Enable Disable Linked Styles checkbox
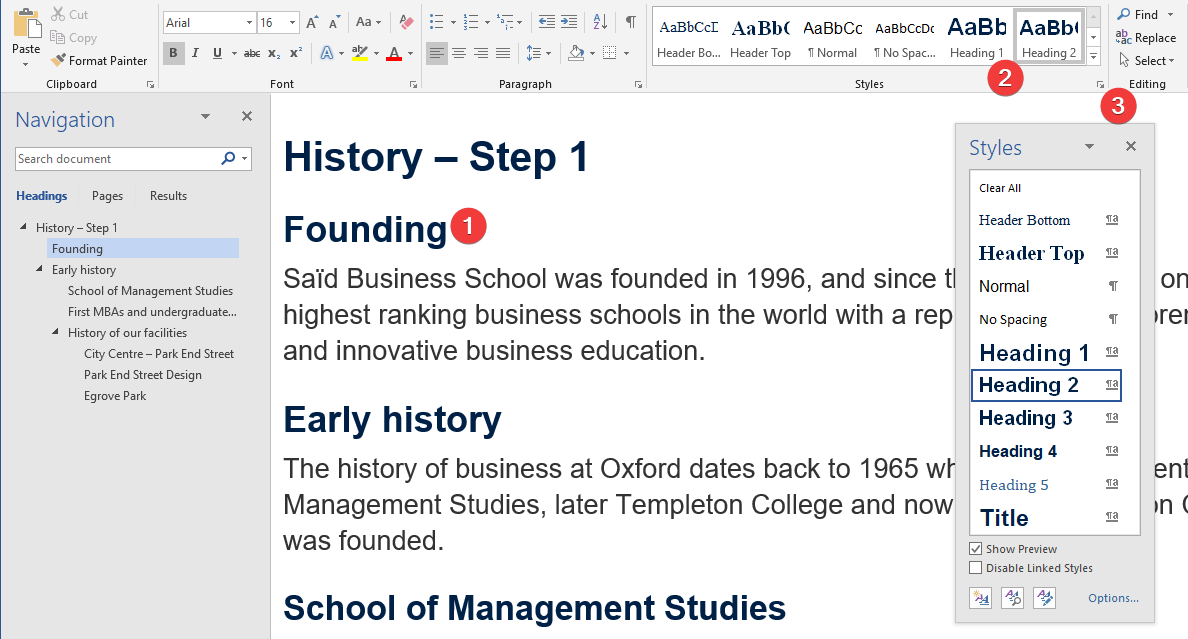 (x=976, y=568)
